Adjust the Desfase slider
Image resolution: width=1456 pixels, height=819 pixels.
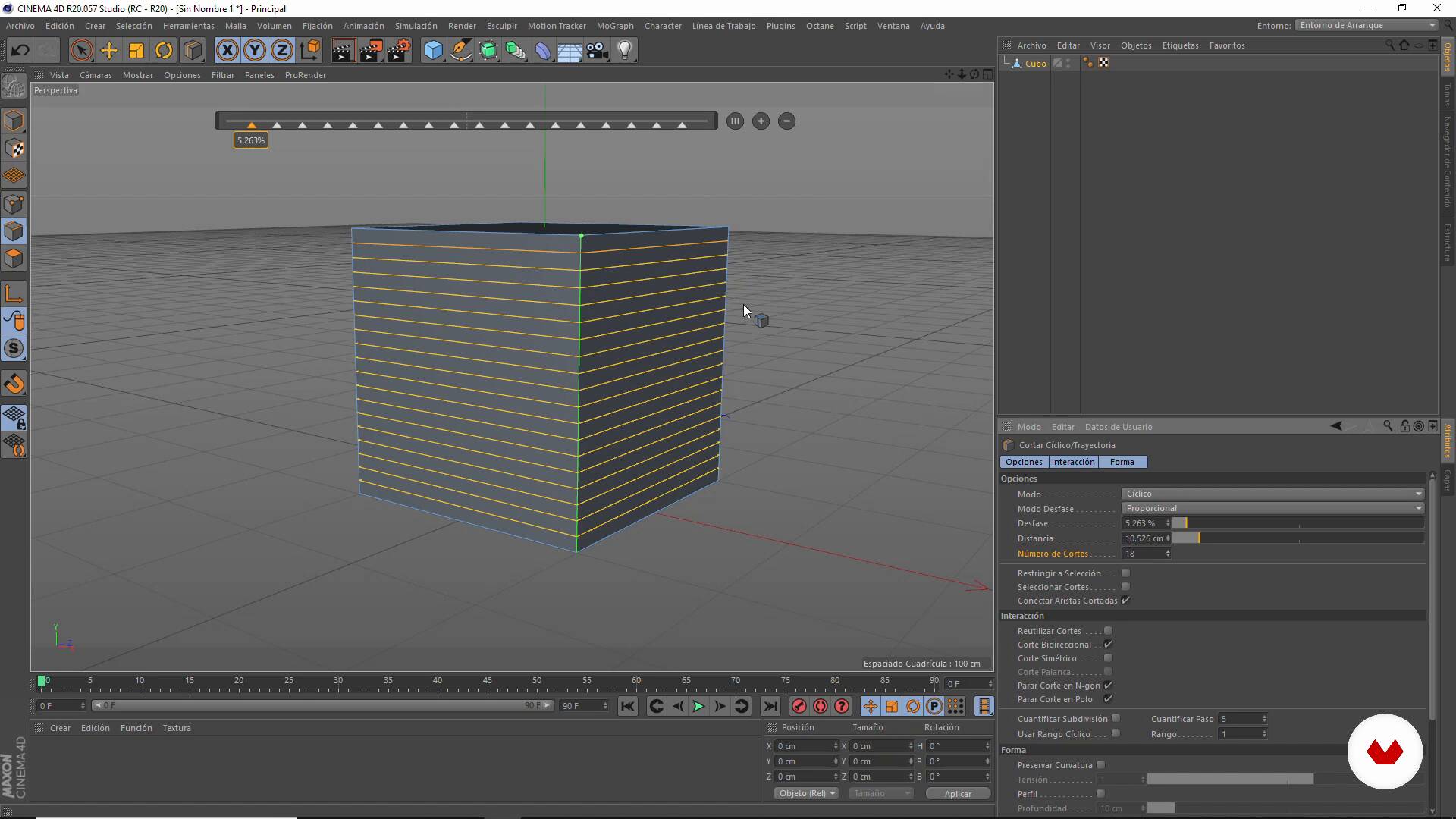tap(1298, 523)
